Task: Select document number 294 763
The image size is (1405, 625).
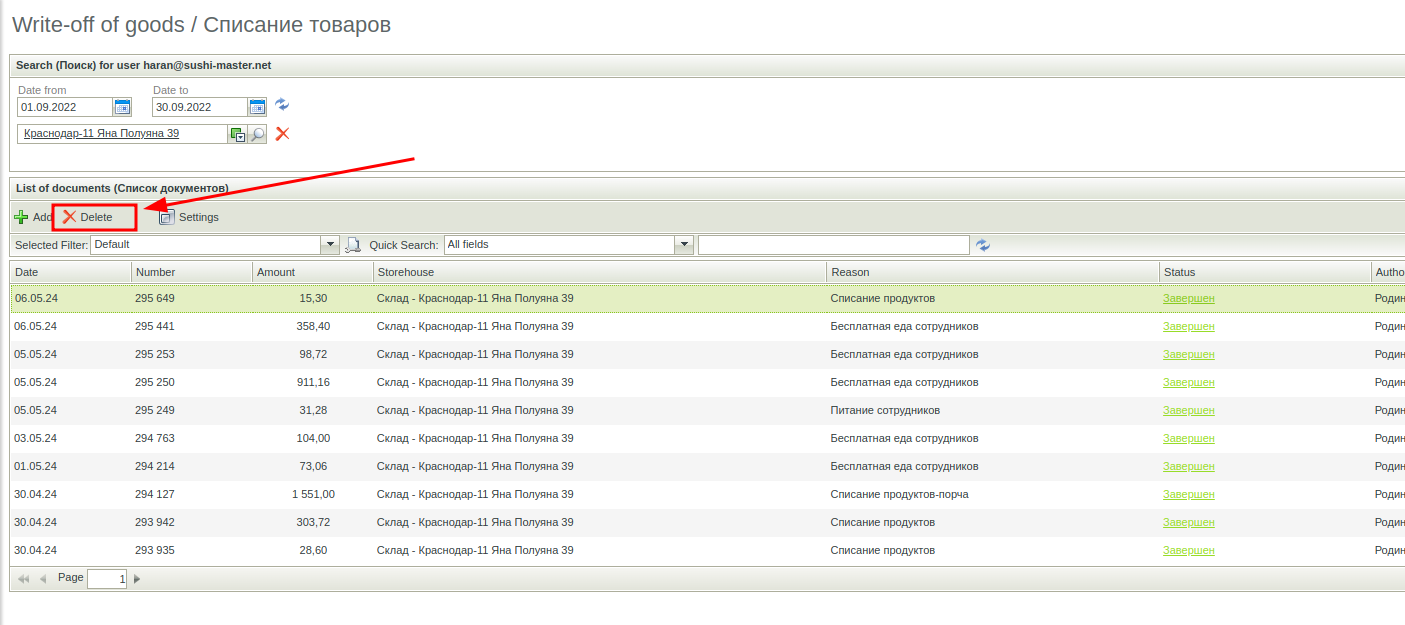Action: pos(155,438)
